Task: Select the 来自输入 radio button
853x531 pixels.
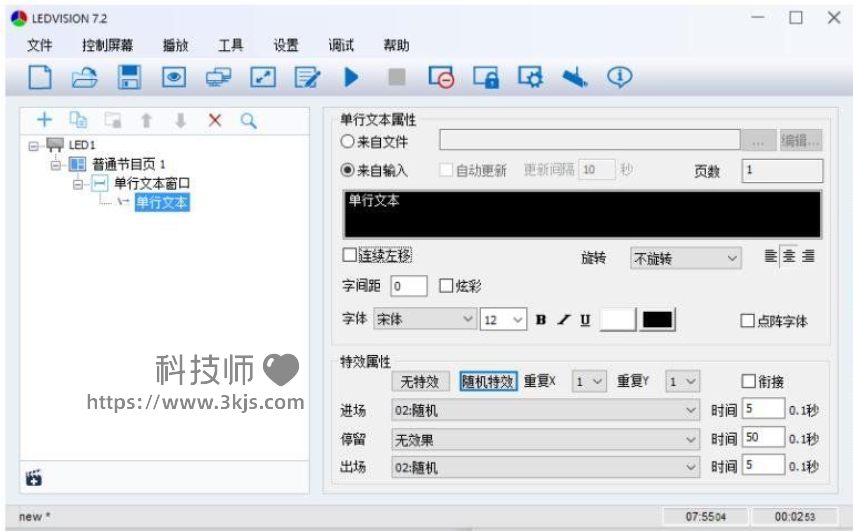Action: click(x=348, y=170)
